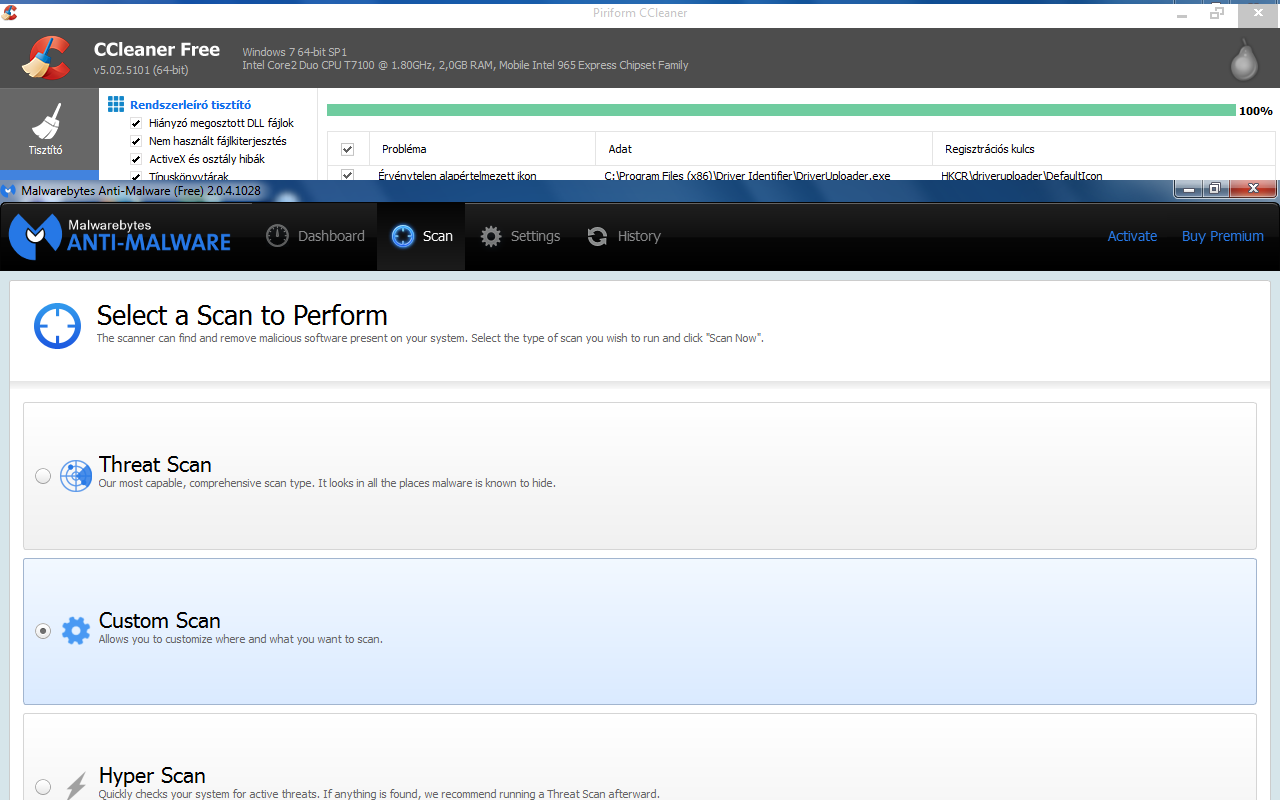Viewport: 1280px width, 800px height.
Task: Click the Tisztító broom icon in CCleaner sidebar
Action: [x=46, y=124]
